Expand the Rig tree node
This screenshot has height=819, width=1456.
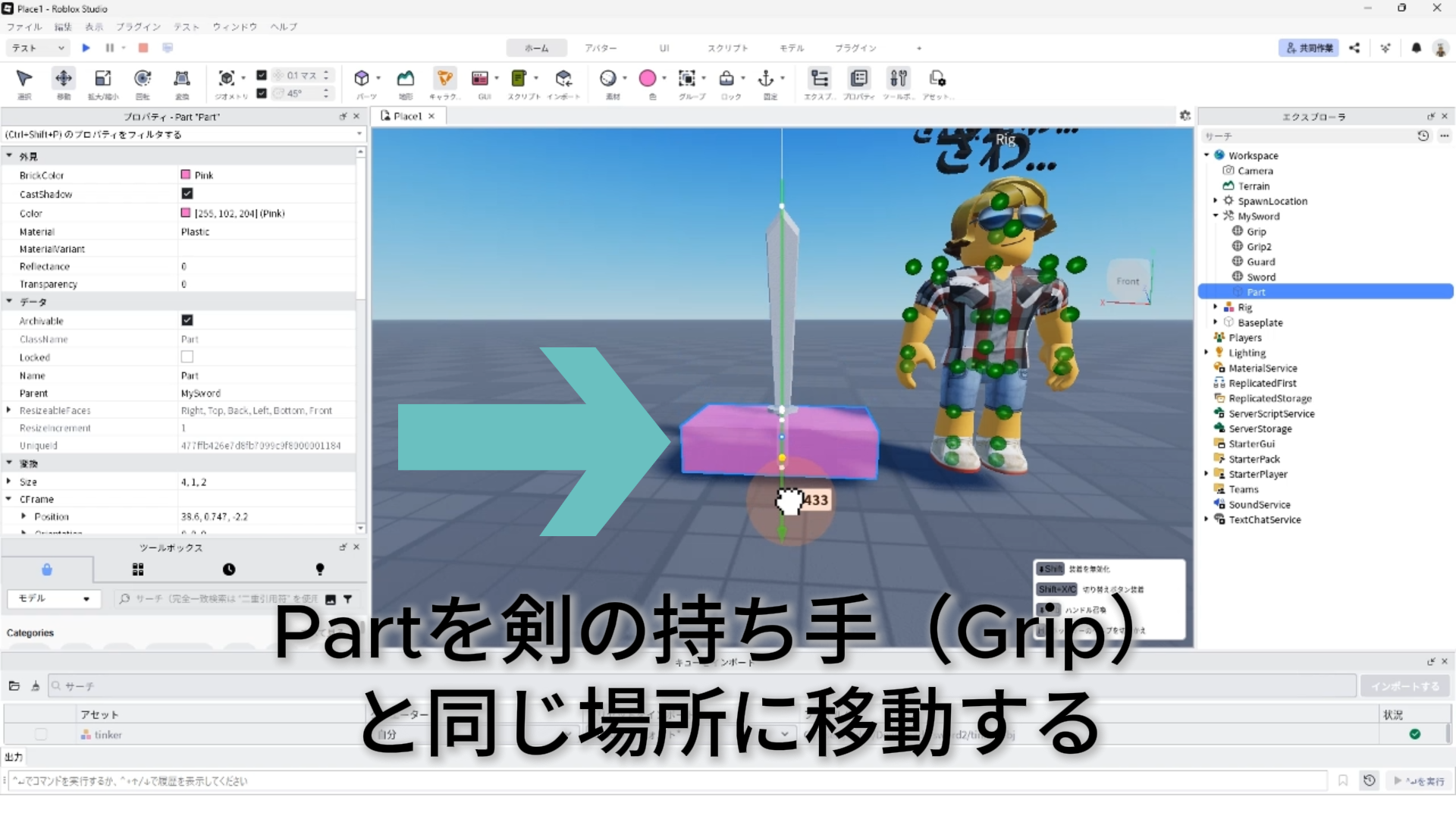1216,307
